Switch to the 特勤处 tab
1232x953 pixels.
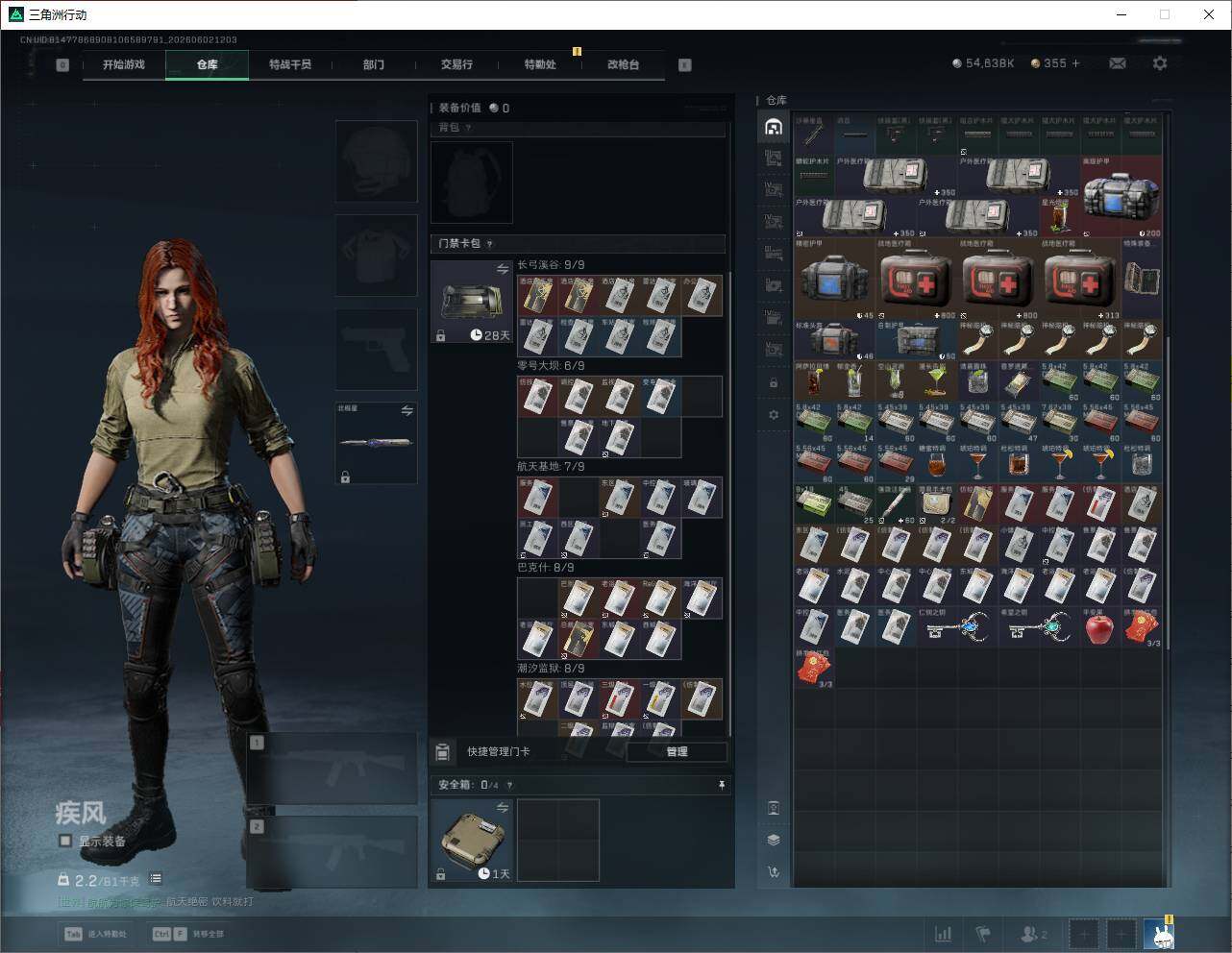point(540,64)
